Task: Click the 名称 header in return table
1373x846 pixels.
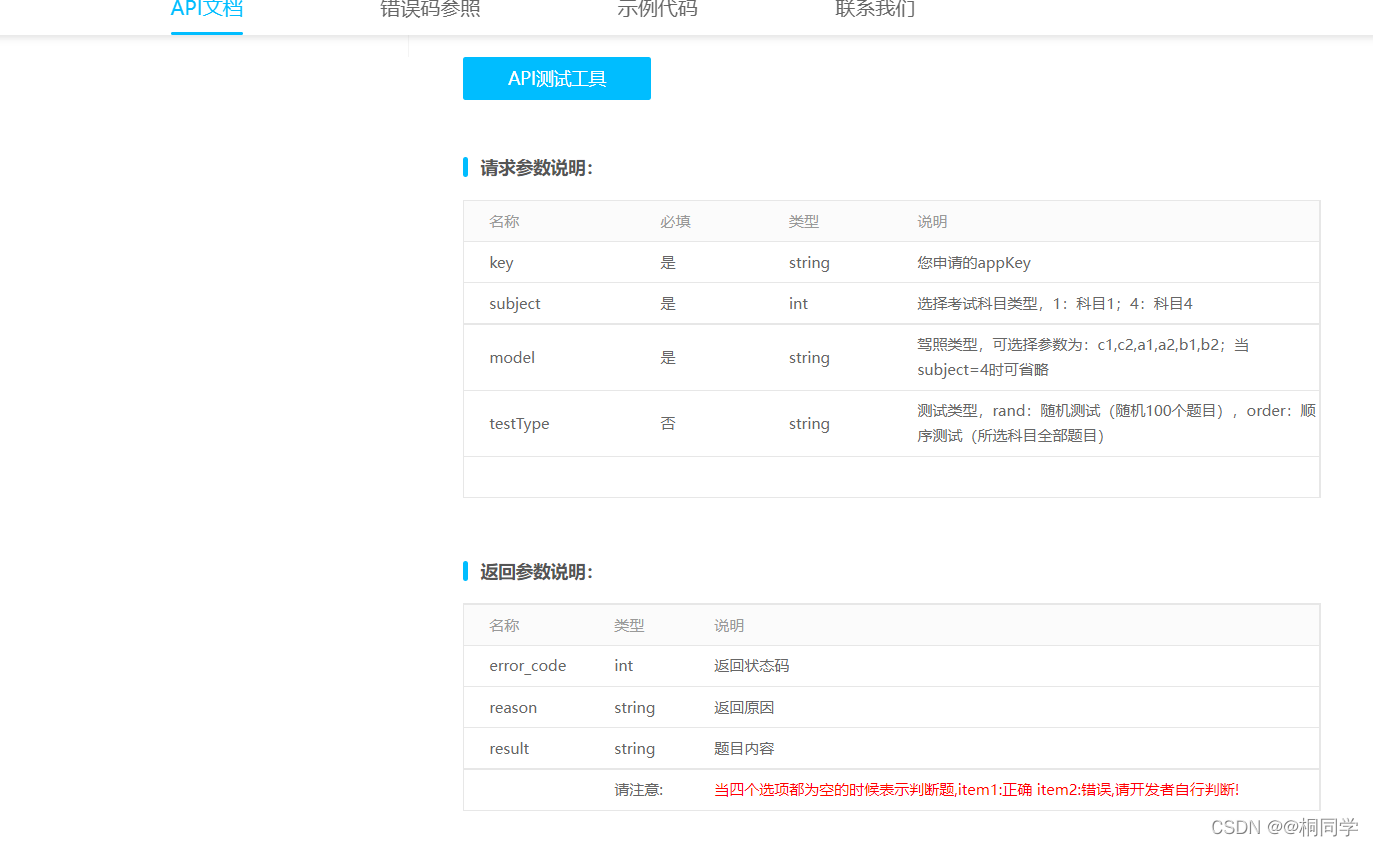Action: click(x=504, y=626)
